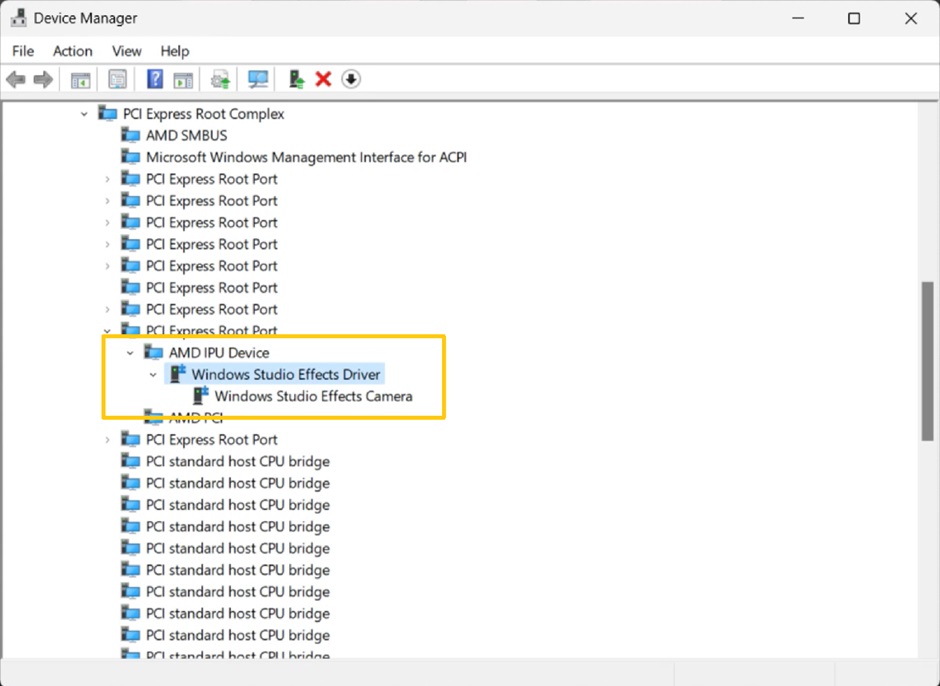Collapse the PCI Express Root Complex node

tap(84, 113)
